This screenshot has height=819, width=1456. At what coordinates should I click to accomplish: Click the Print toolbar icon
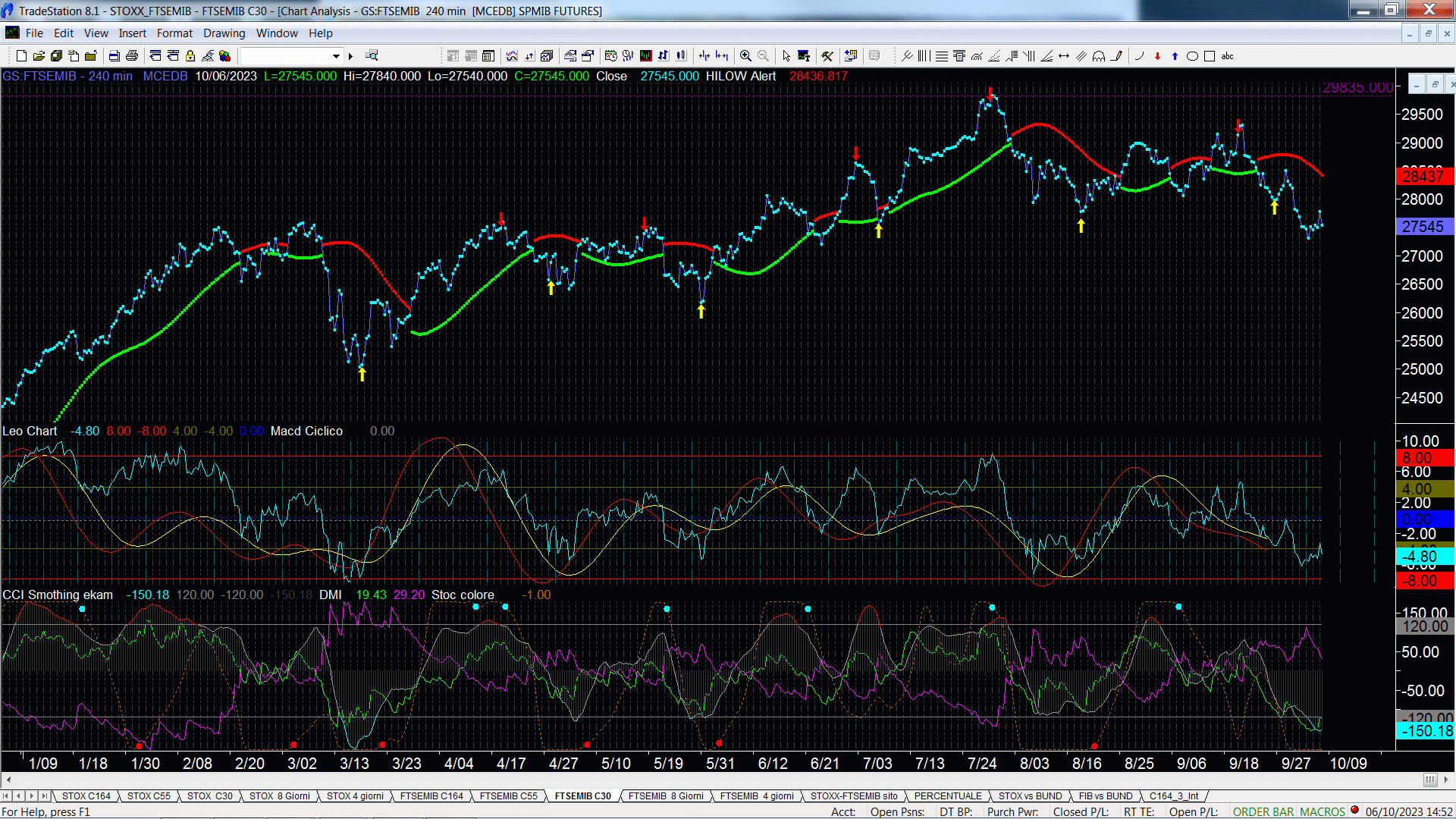131,56
